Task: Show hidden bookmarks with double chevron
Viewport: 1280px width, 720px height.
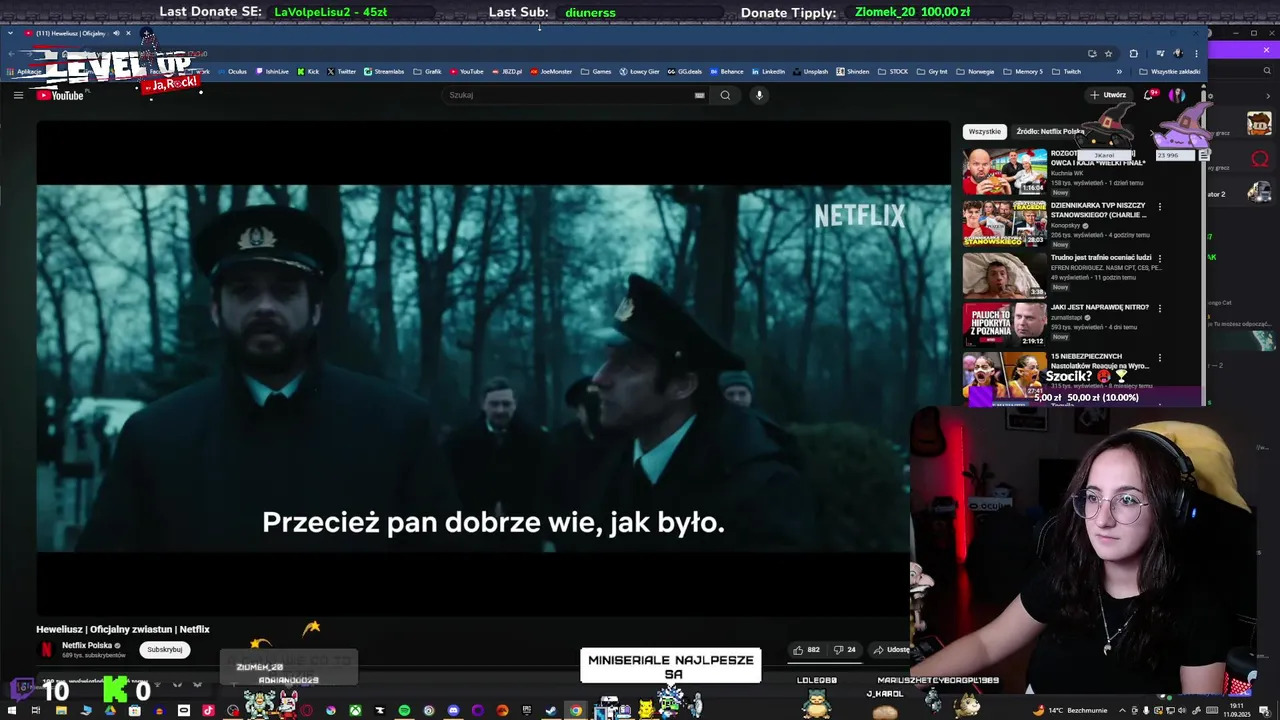Action: pyautogui.click(x=1119, y=72)
